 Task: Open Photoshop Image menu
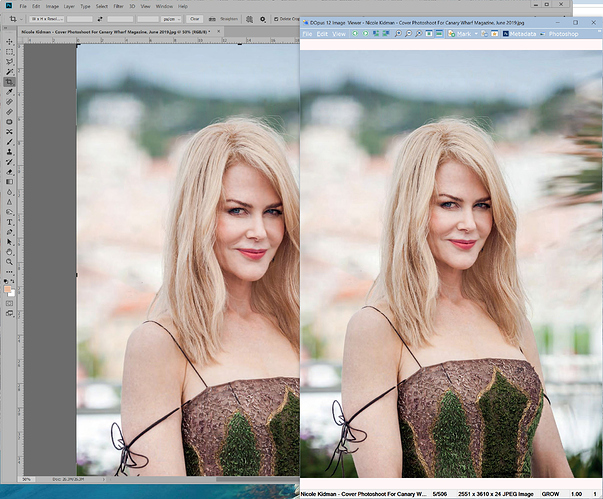coord(52,6)
